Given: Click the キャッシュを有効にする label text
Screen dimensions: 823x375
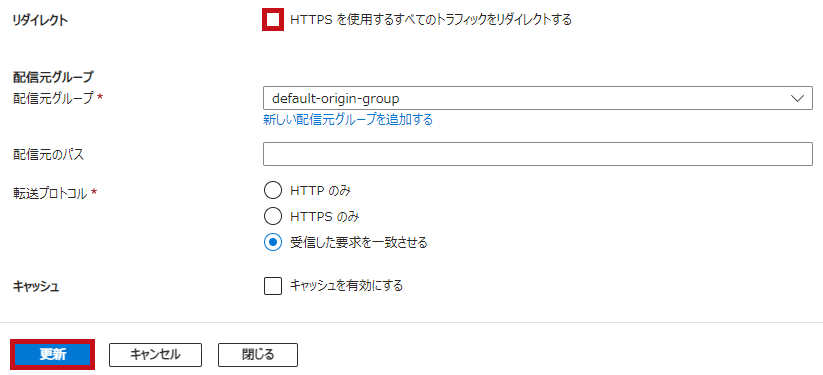Looking at the screenshot, I should (346, 286).
